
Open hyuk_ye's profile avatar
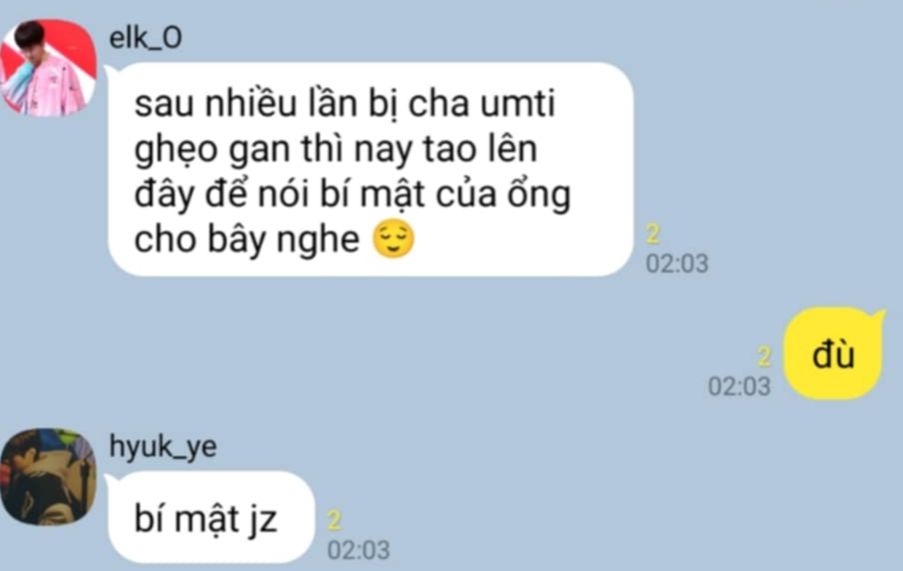pyautogui.click(x=48, y=477)
